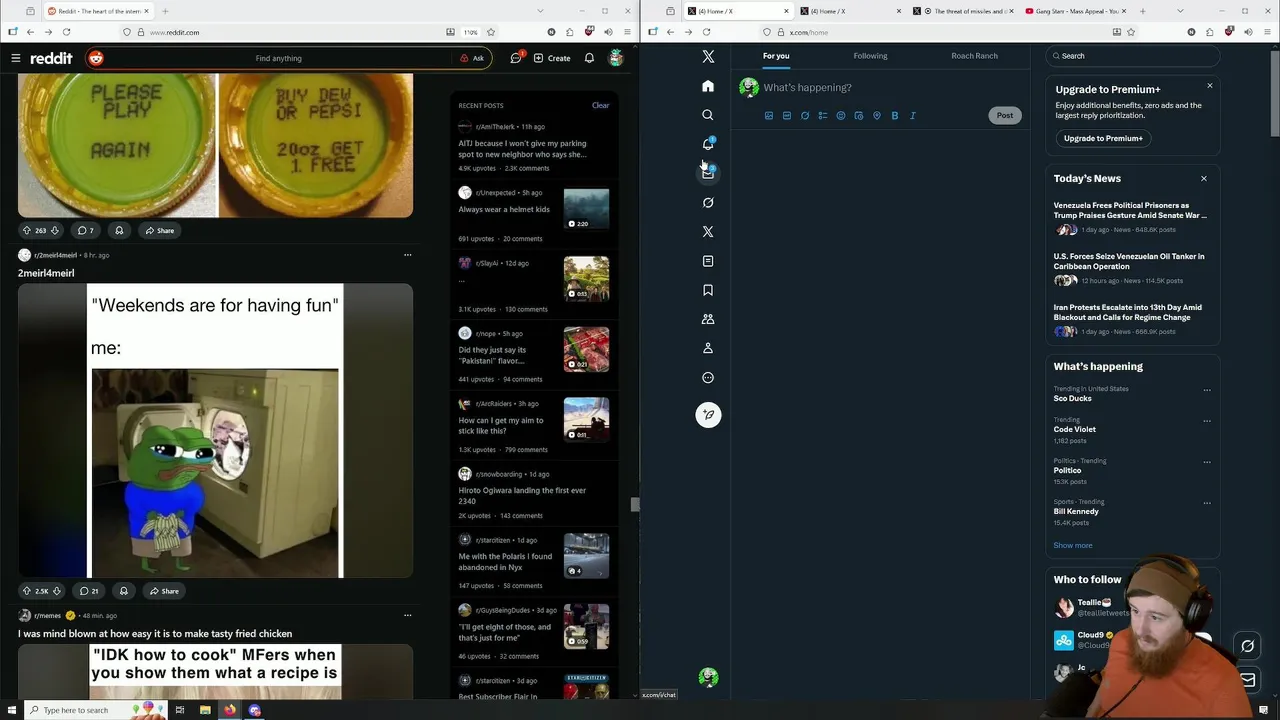This screenshot has width=1280, height=720.
Task: Open r/Unexpected video thumbnail in recent posts
Action: pyautogui.click(x=586, y=209)
